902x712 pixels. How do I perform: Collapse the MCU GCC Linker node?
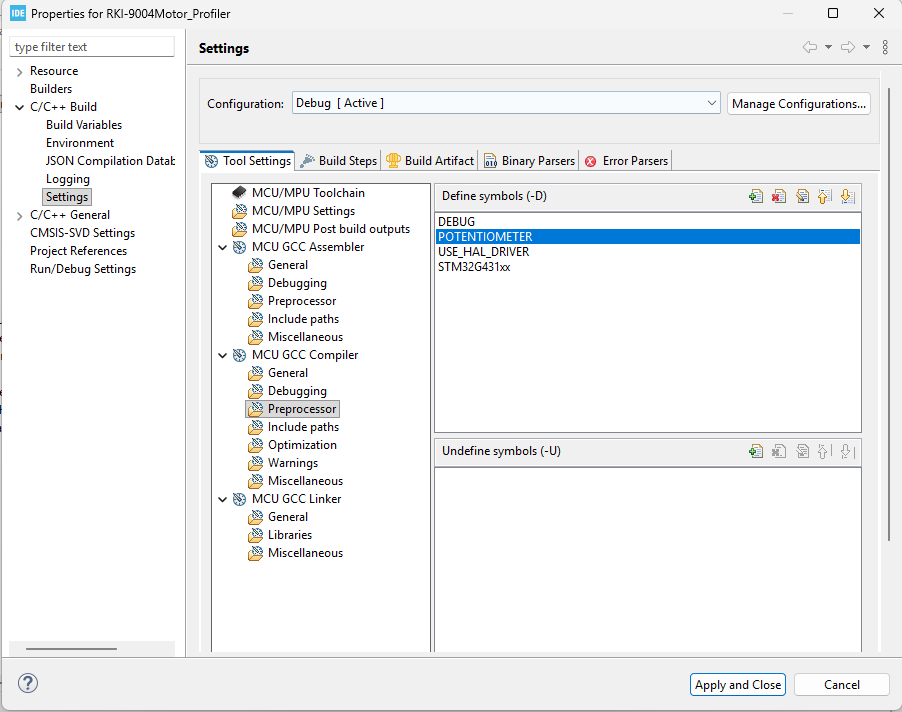[x=223, y=499]
